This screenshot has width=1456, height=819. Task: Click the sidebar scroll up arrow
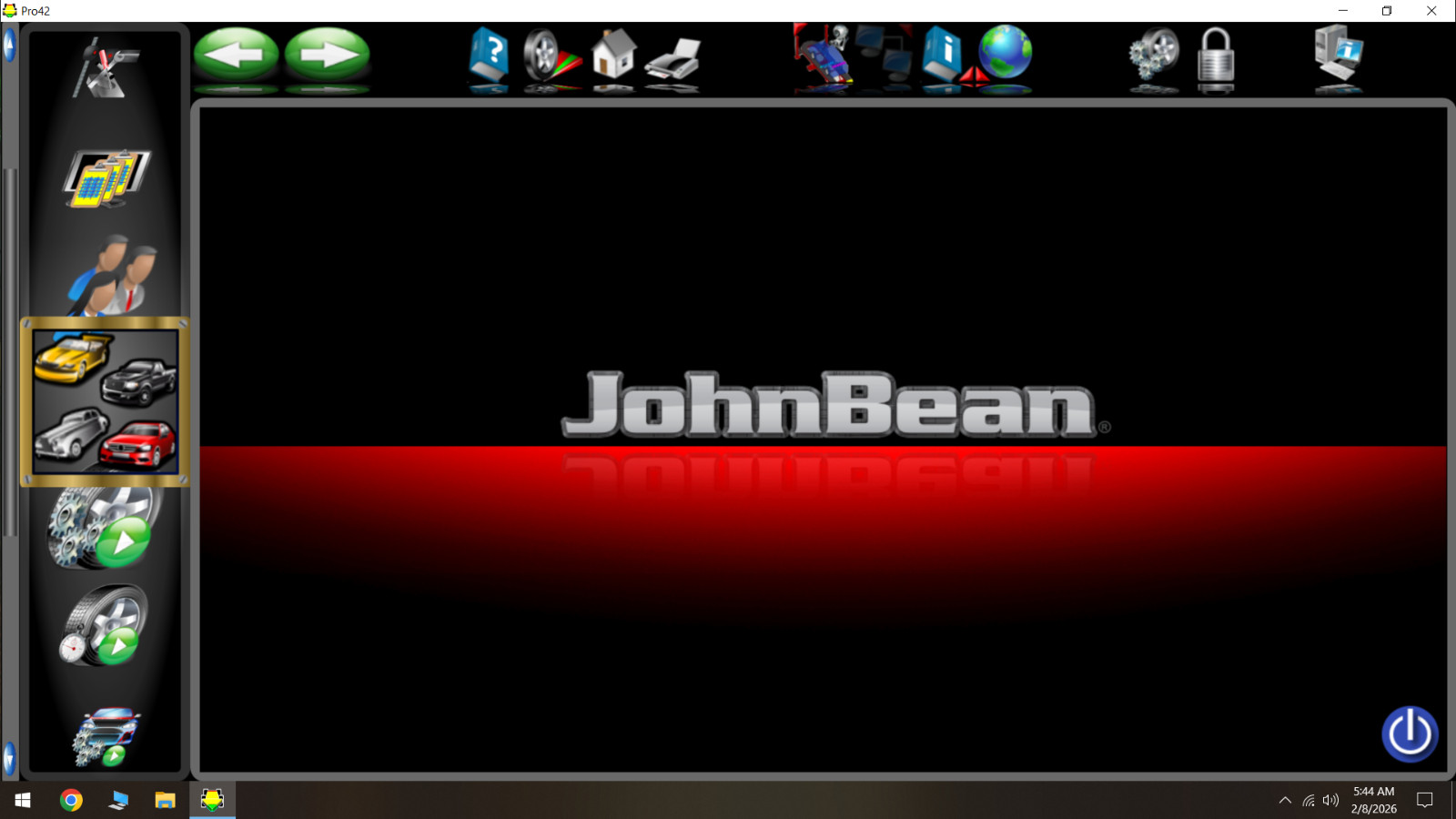[9, 45]
